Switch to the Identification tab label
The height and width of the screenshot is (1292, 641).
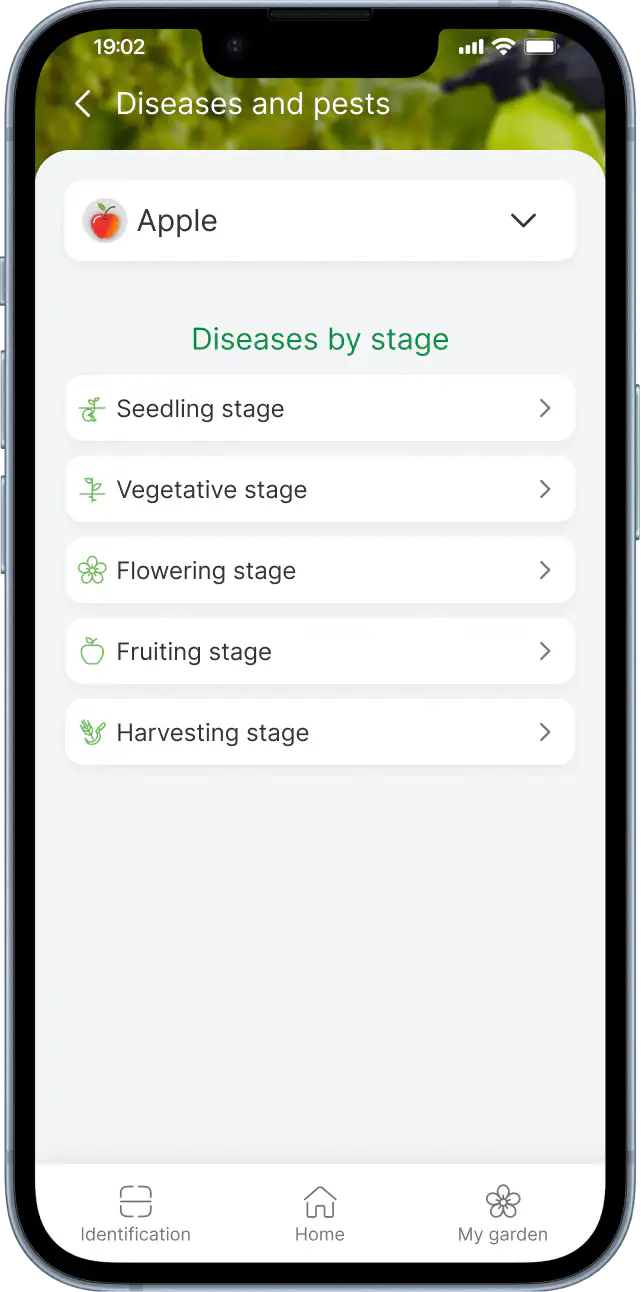[135, 1234]
